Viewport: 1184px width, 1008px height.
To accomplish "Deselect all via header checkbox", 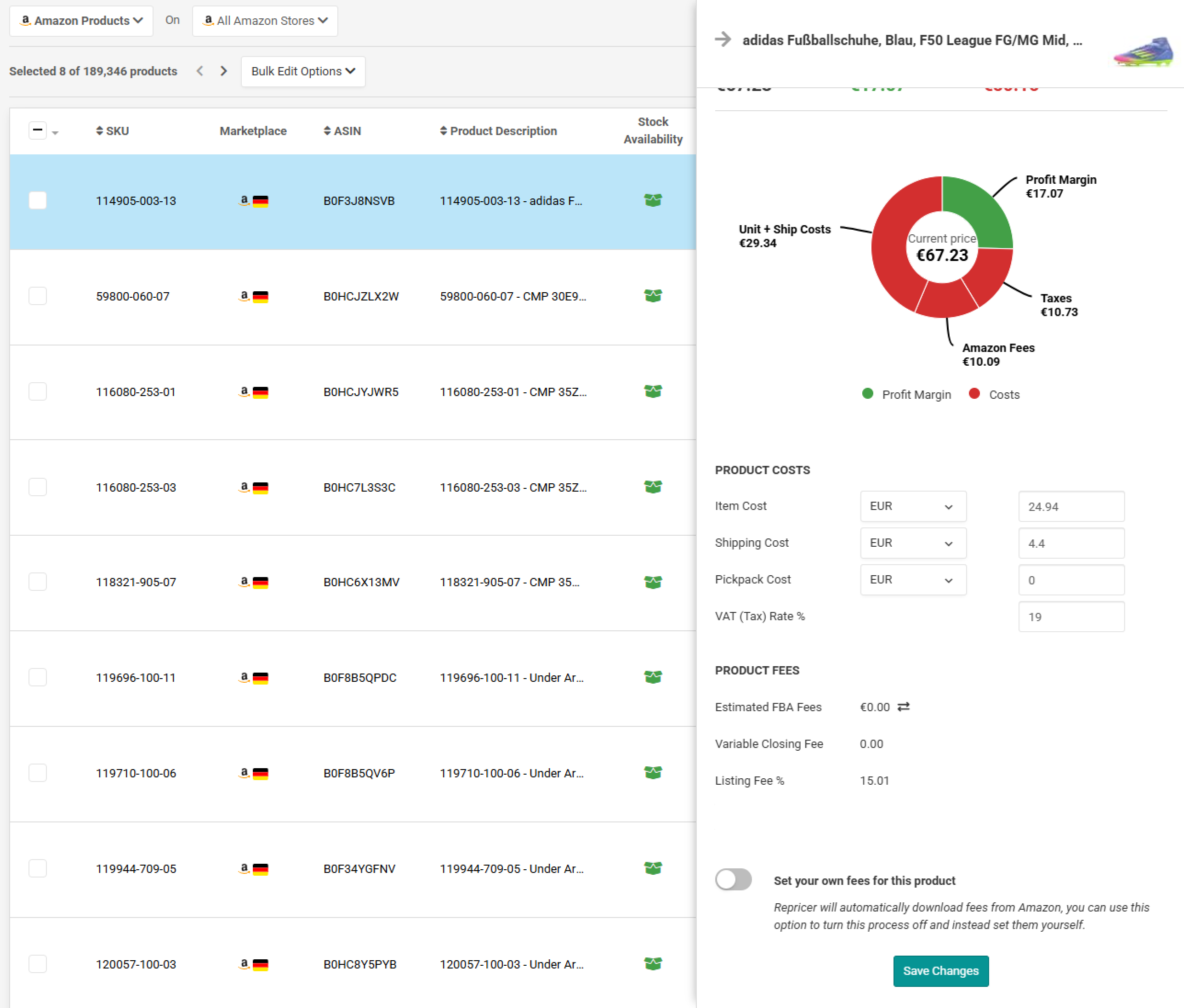I will pyautogui.click(x=38, y=130).
